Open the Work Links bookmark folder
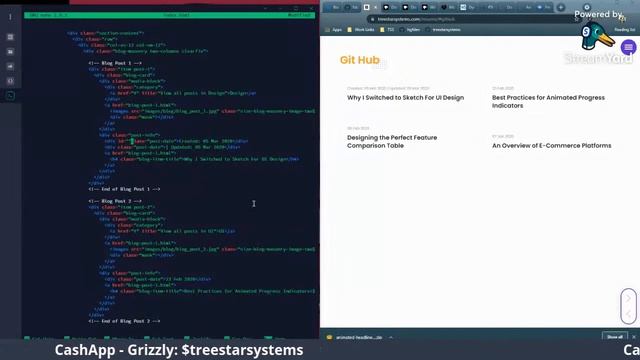Screen dimensions: 640x360 coord(361,30)
